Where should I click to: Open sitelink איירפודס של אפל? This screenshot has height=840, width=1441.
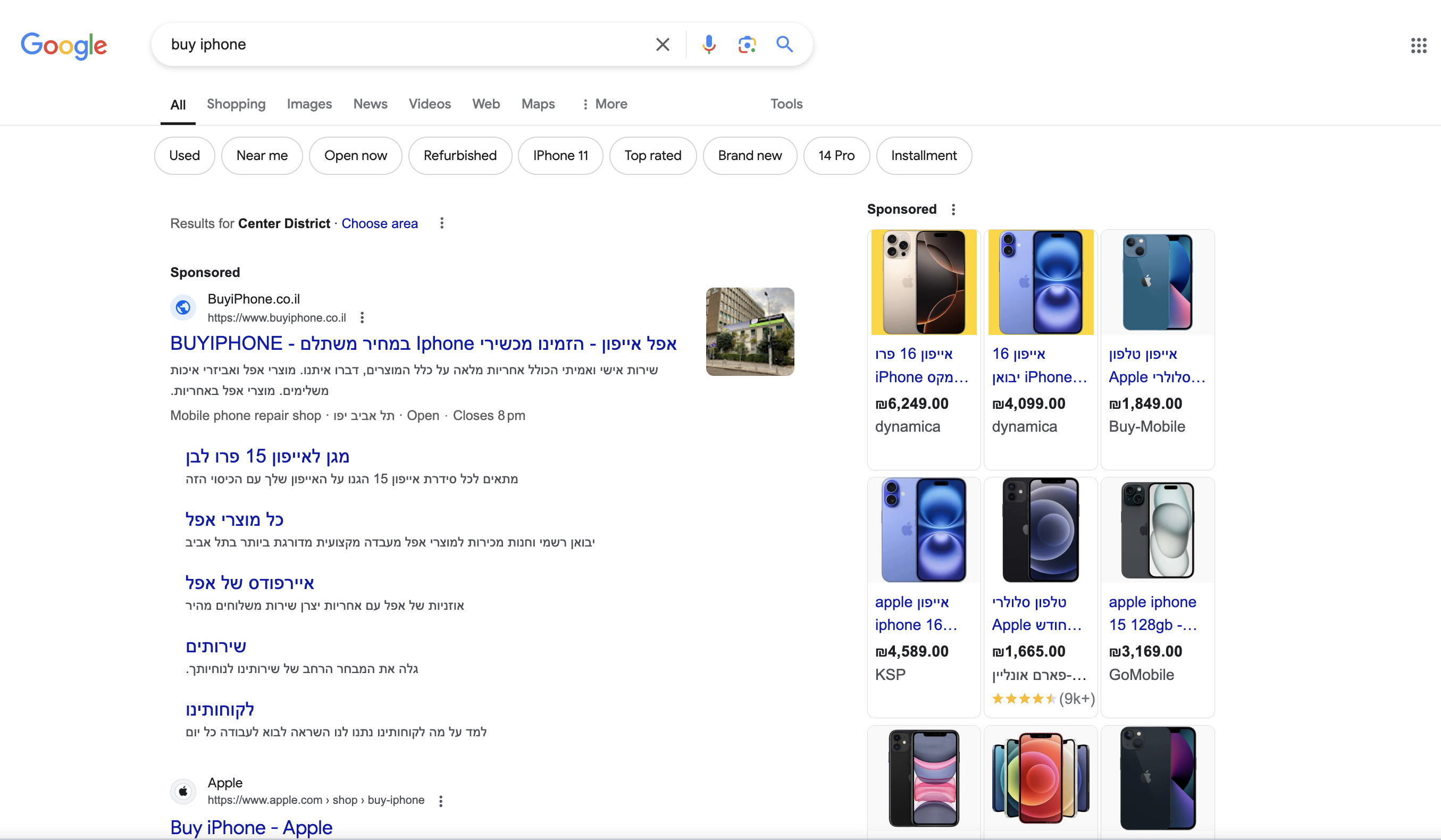[x=250, y=583]
